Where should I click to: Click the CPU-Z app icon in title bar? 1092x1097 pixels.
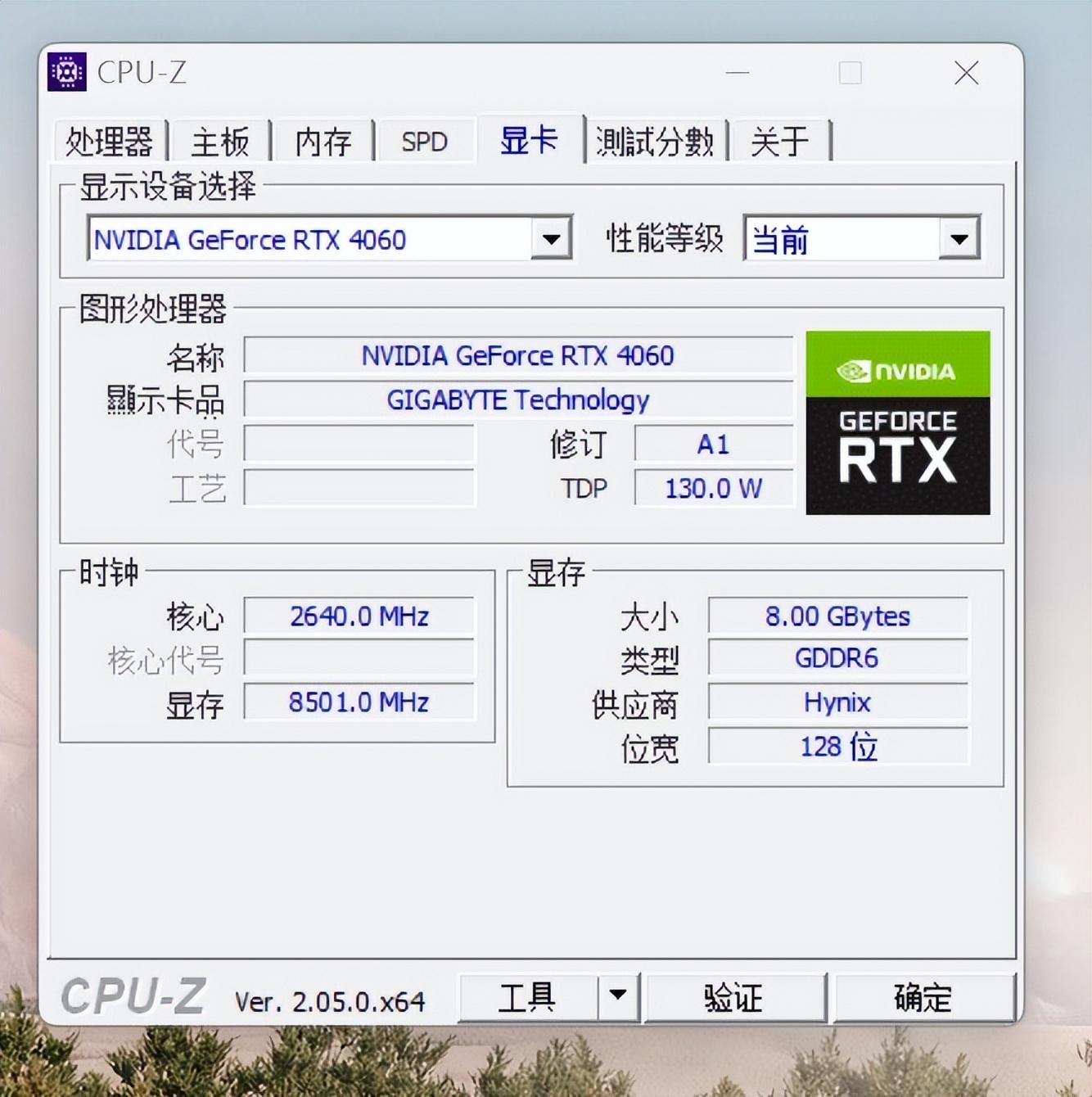(67, 72)
